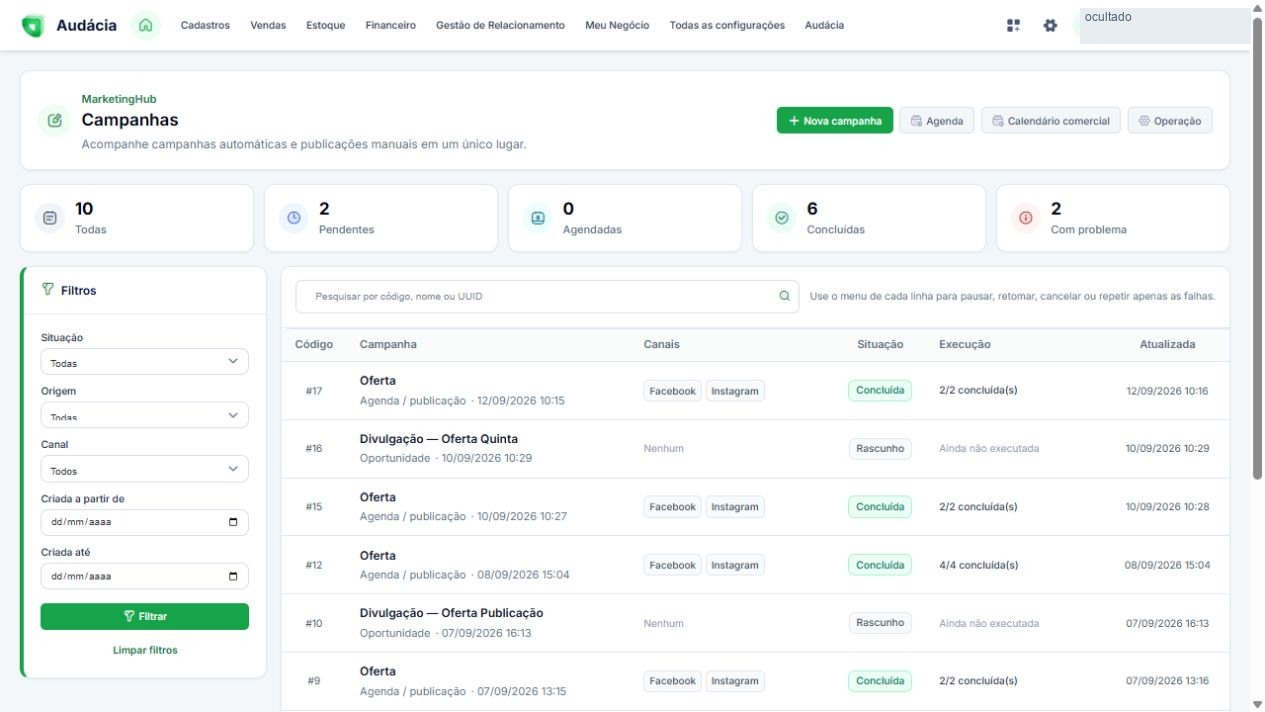Image resolution: width=1265 pixels, height=712 pixels.
Task: Expand the Situação dropdown
Action: pyautogui.click(x=145, y=362)
